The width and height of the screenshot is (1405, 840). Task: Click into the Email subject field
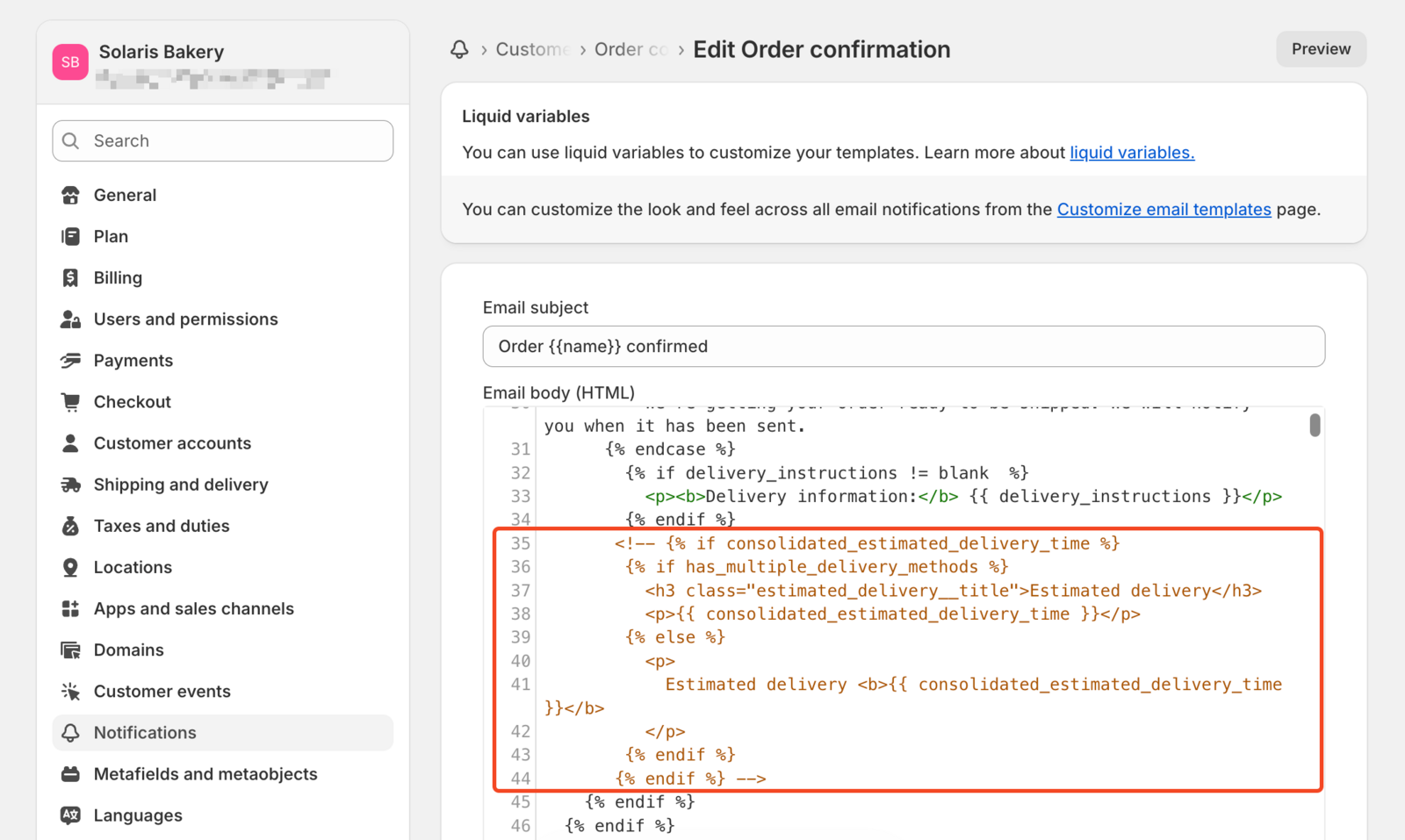(x=904, y=347)
